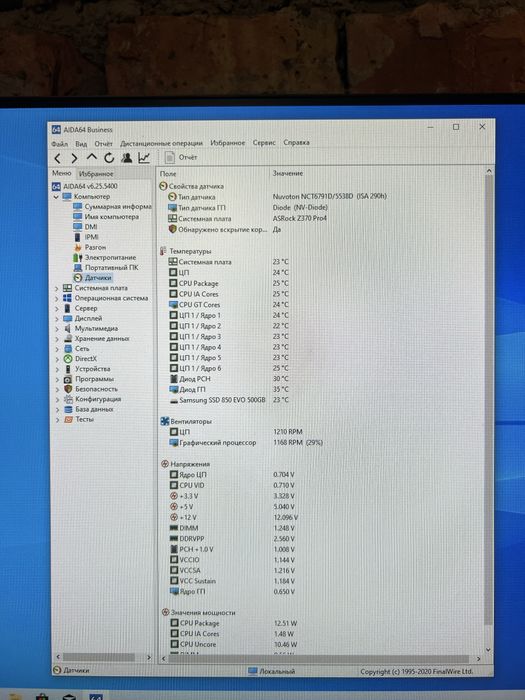Viewport: 525px width, 700px height.
Task: Open the Справка menu
Action: tap(296, 142)
